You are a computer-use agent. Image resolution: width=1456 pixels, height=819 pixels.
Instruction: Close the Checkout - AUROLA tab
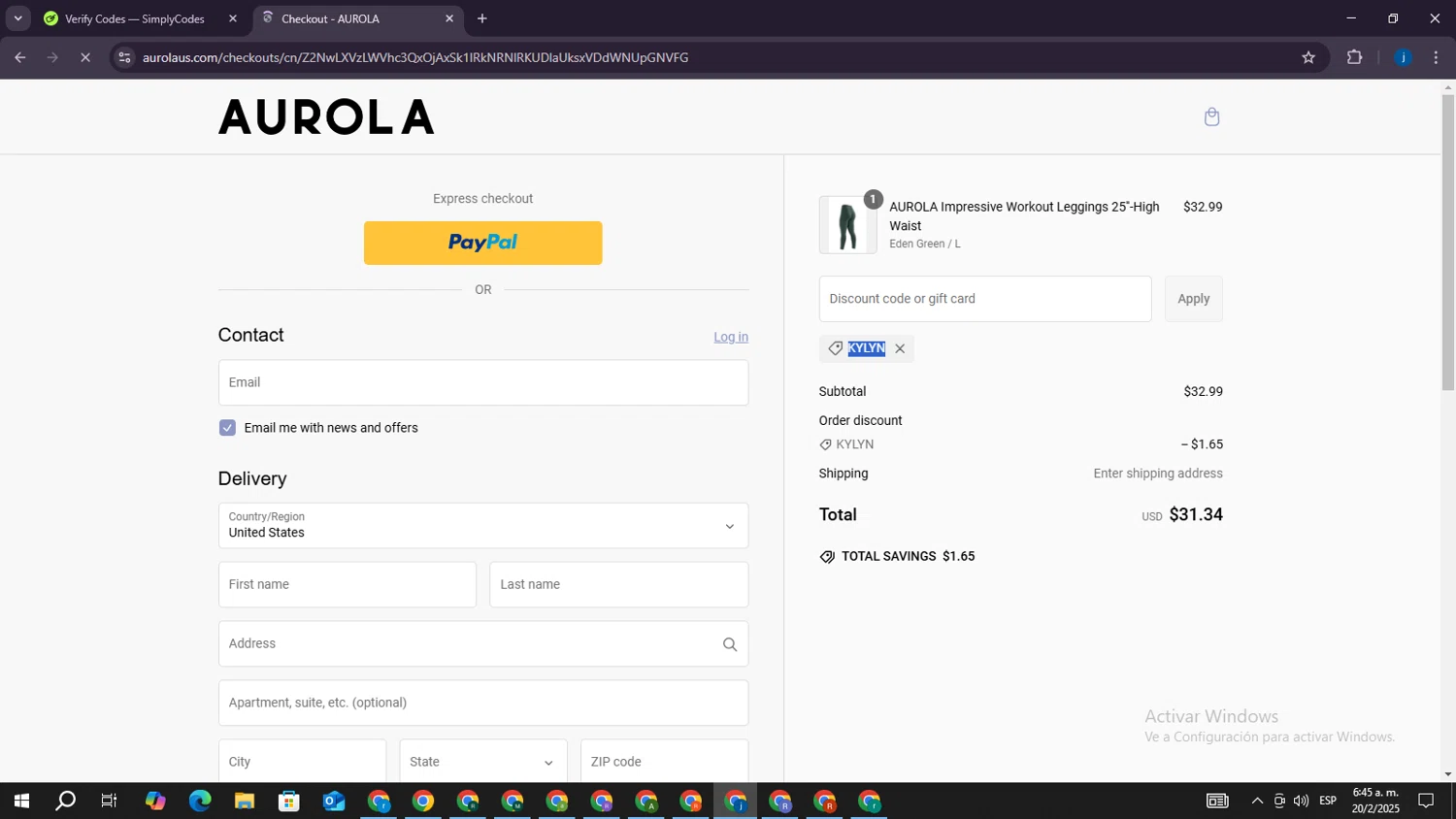click(449, 18)
